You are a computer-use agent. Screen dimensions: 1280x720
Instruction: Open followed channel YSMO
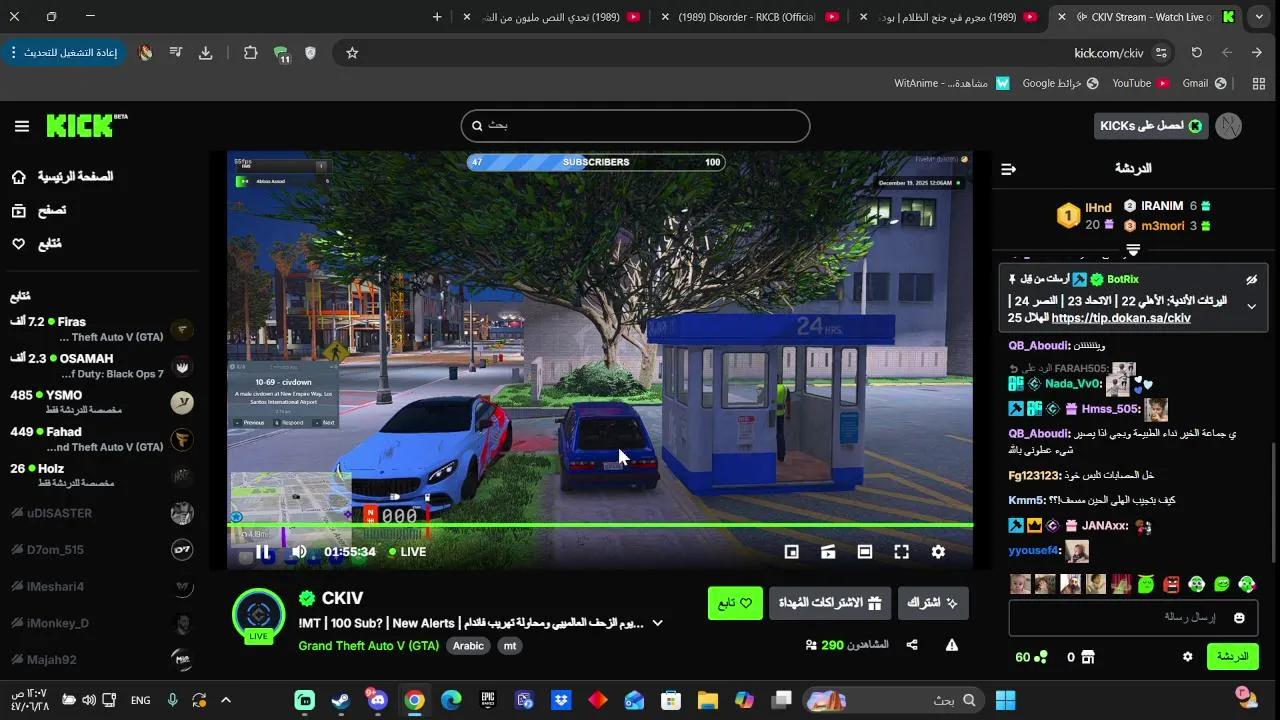click(x=101, y=402)
